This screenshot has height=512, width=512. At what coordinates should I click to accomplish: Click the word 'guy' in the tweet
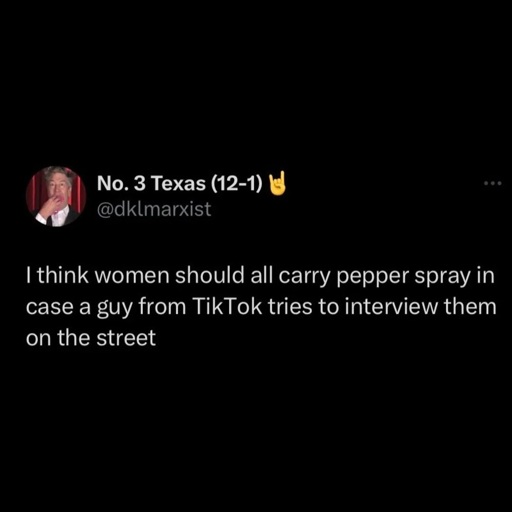pos(115,308)
